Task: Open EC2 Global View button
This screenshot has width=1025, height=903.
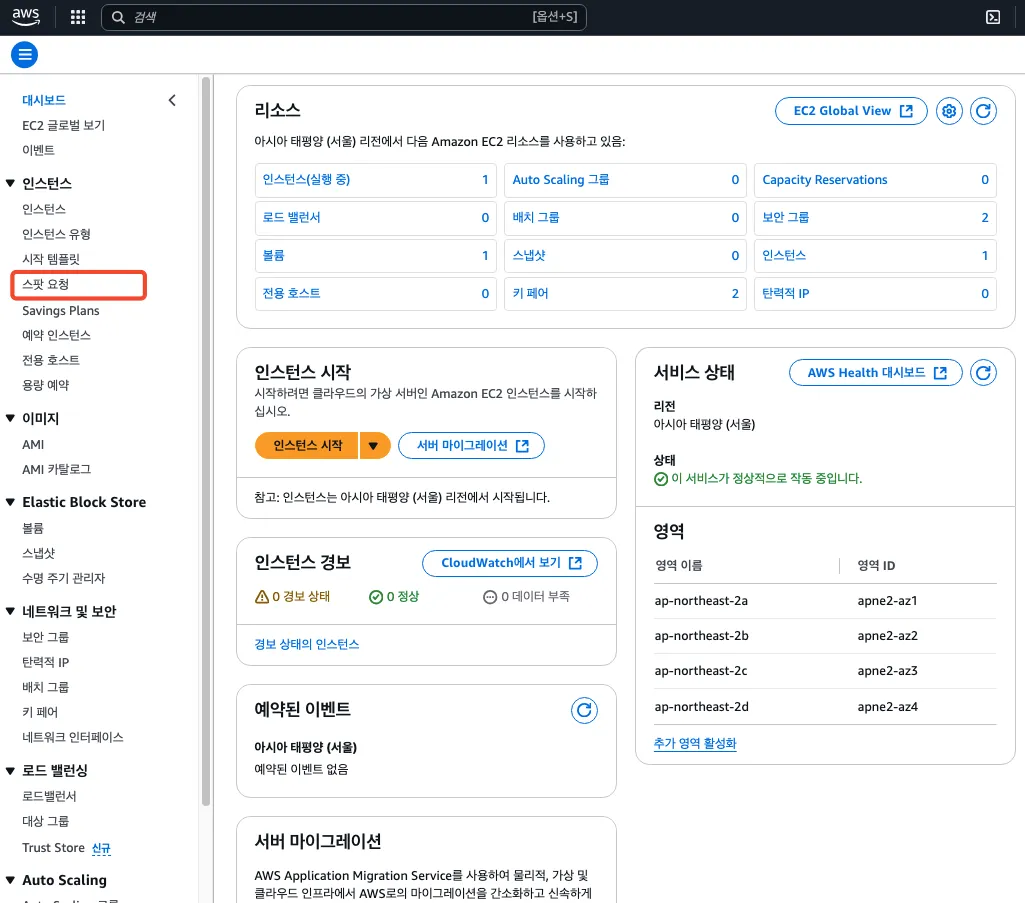Action: point(850,111)
